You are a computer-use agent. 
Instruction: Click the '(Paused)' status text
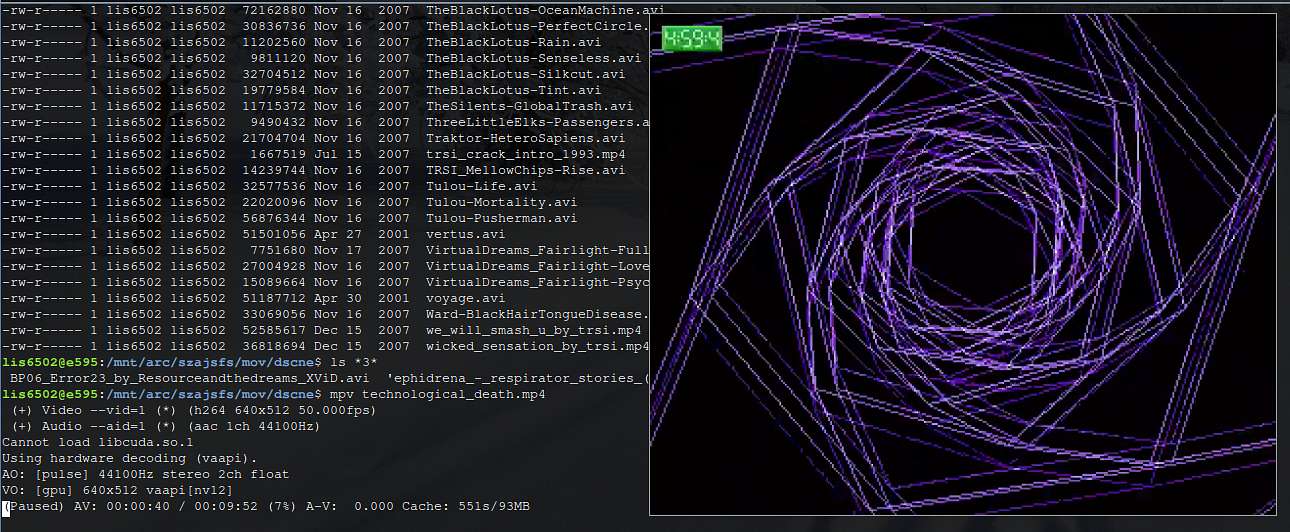pyautogui.click(x=34, y=506)
